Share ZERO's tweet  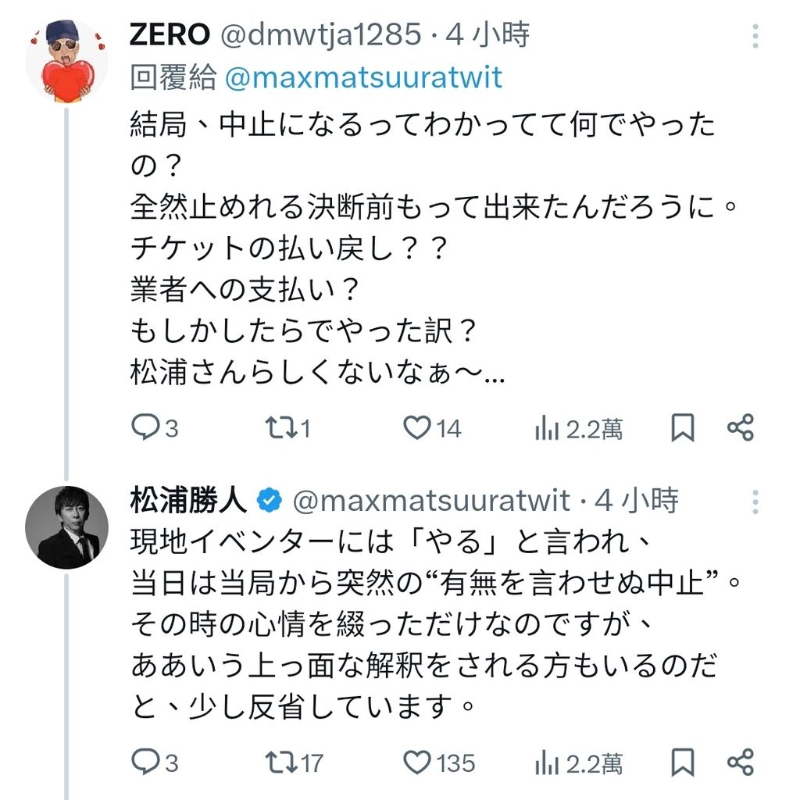point(740,428)
